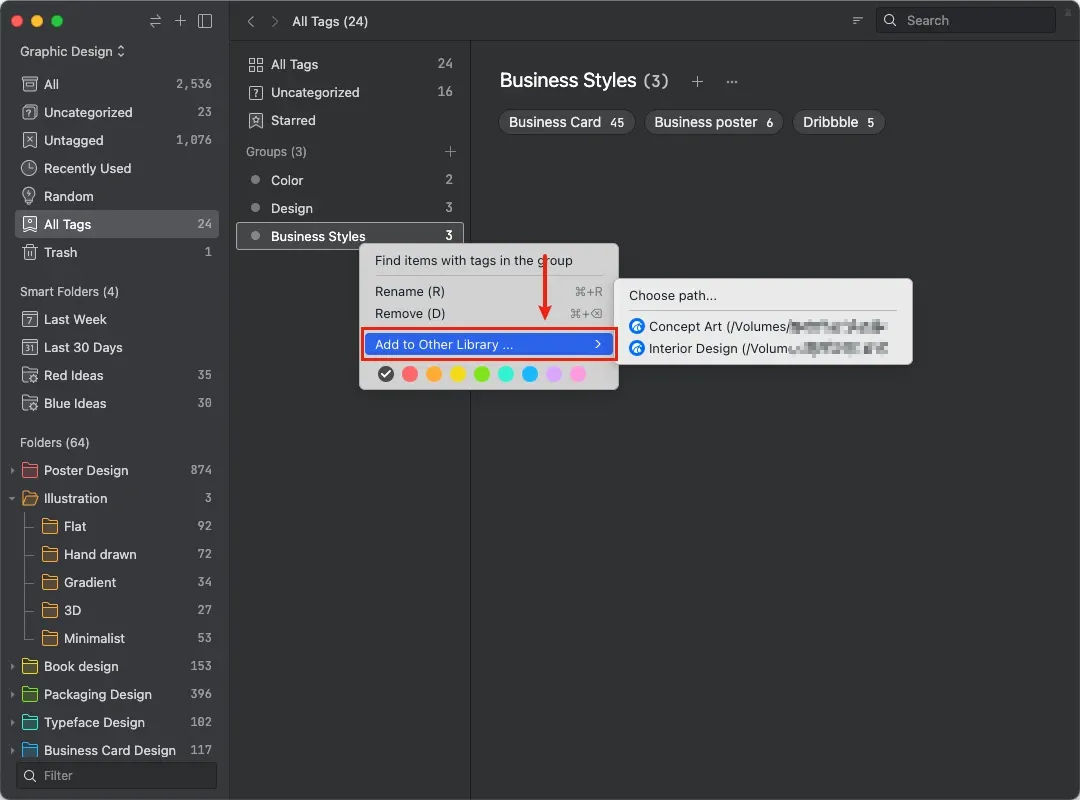Click the plus icon in the sidebar header

[180, 21]
